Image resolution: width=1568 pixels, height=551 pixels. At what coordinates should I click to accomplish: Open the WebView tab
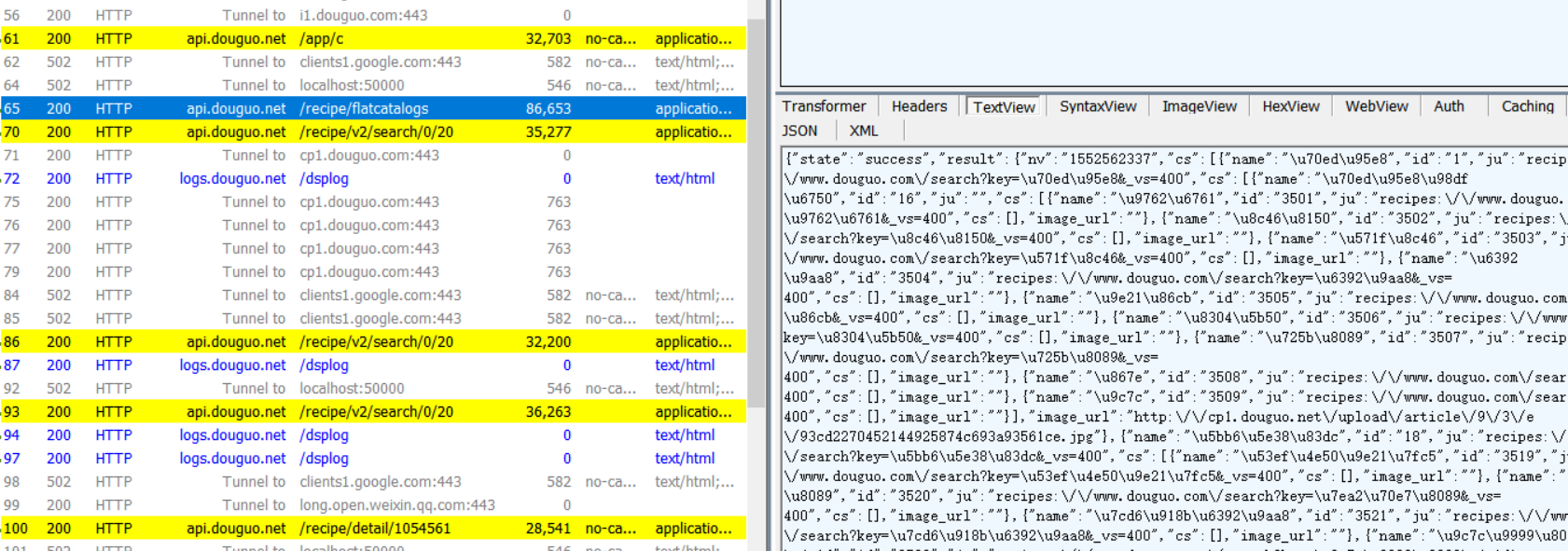click(1376, 106)
